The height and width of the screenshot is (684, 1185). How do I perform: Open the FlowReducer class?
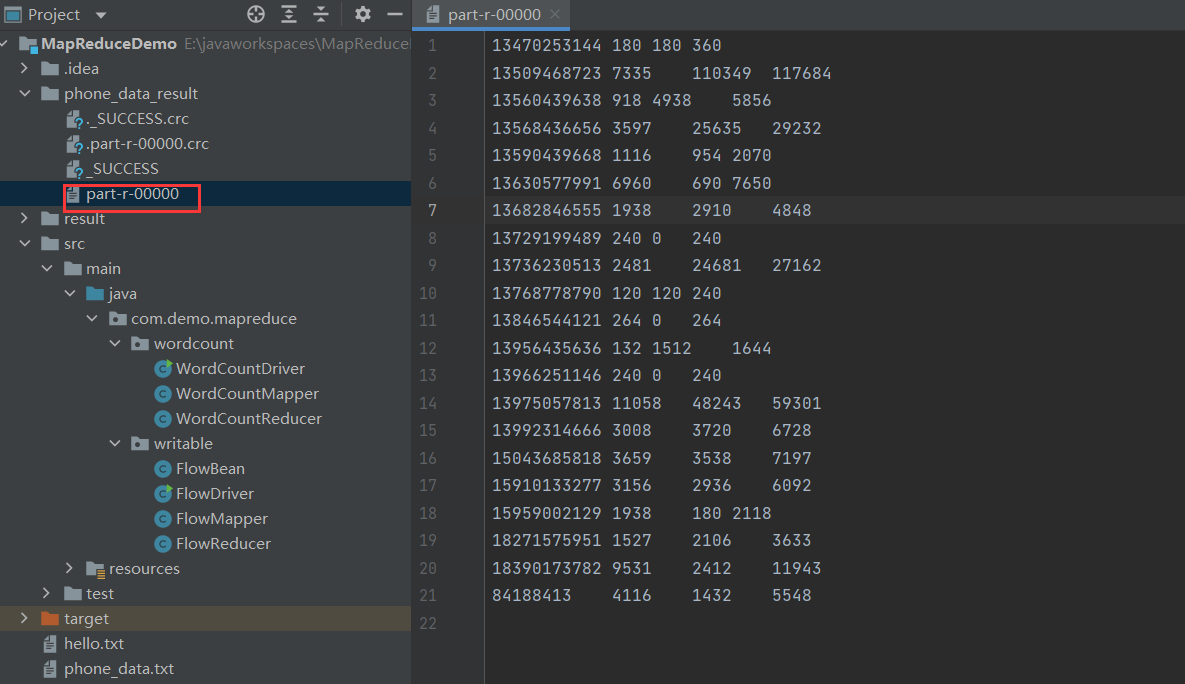click(x=223, y=543)
